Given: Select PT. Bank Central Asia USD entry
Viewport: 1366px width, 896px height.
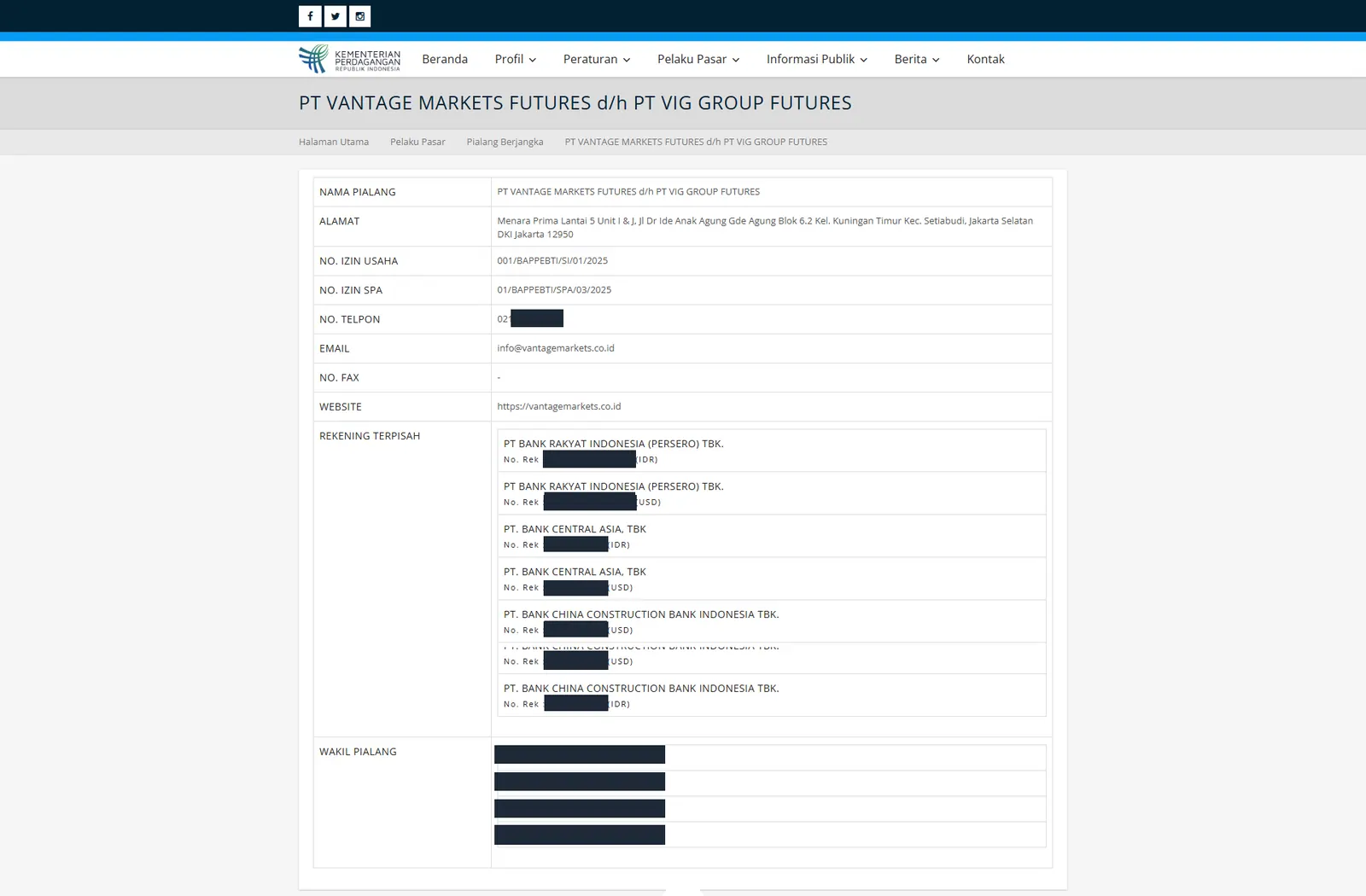Looking at the screenshot, I should pos(772,579).
